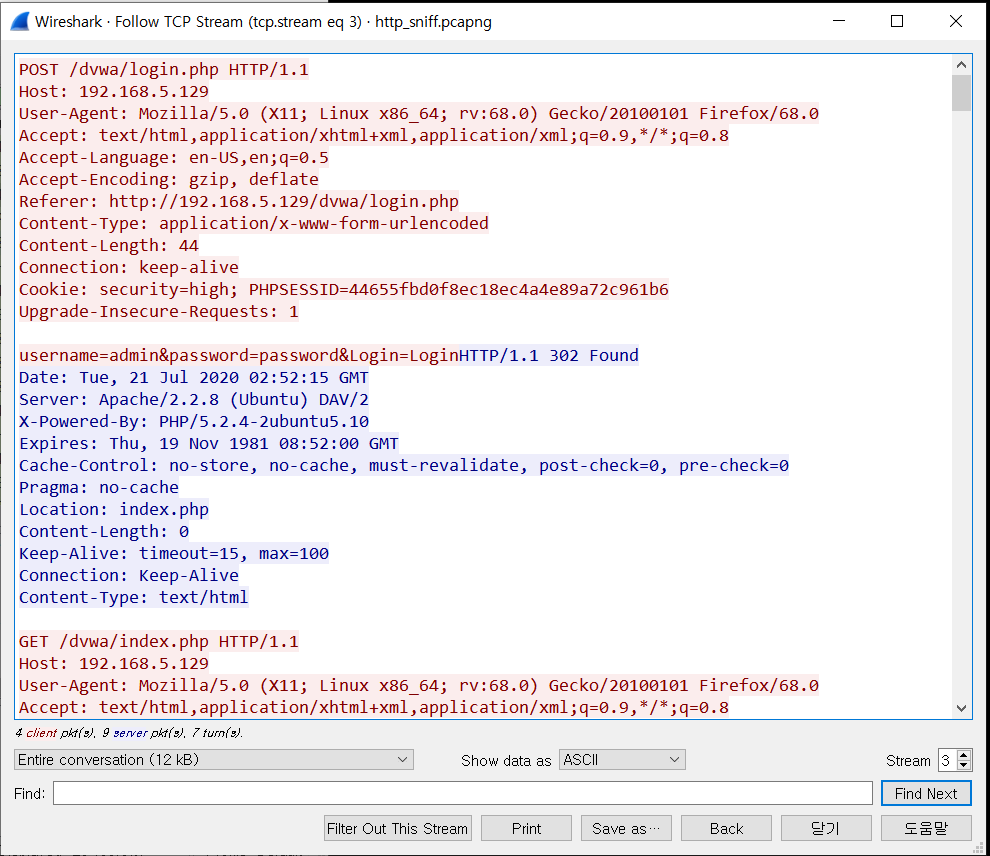Click the Pragma: no-cache line
Viewport: 990px width, 856px height.
point(98,487)
